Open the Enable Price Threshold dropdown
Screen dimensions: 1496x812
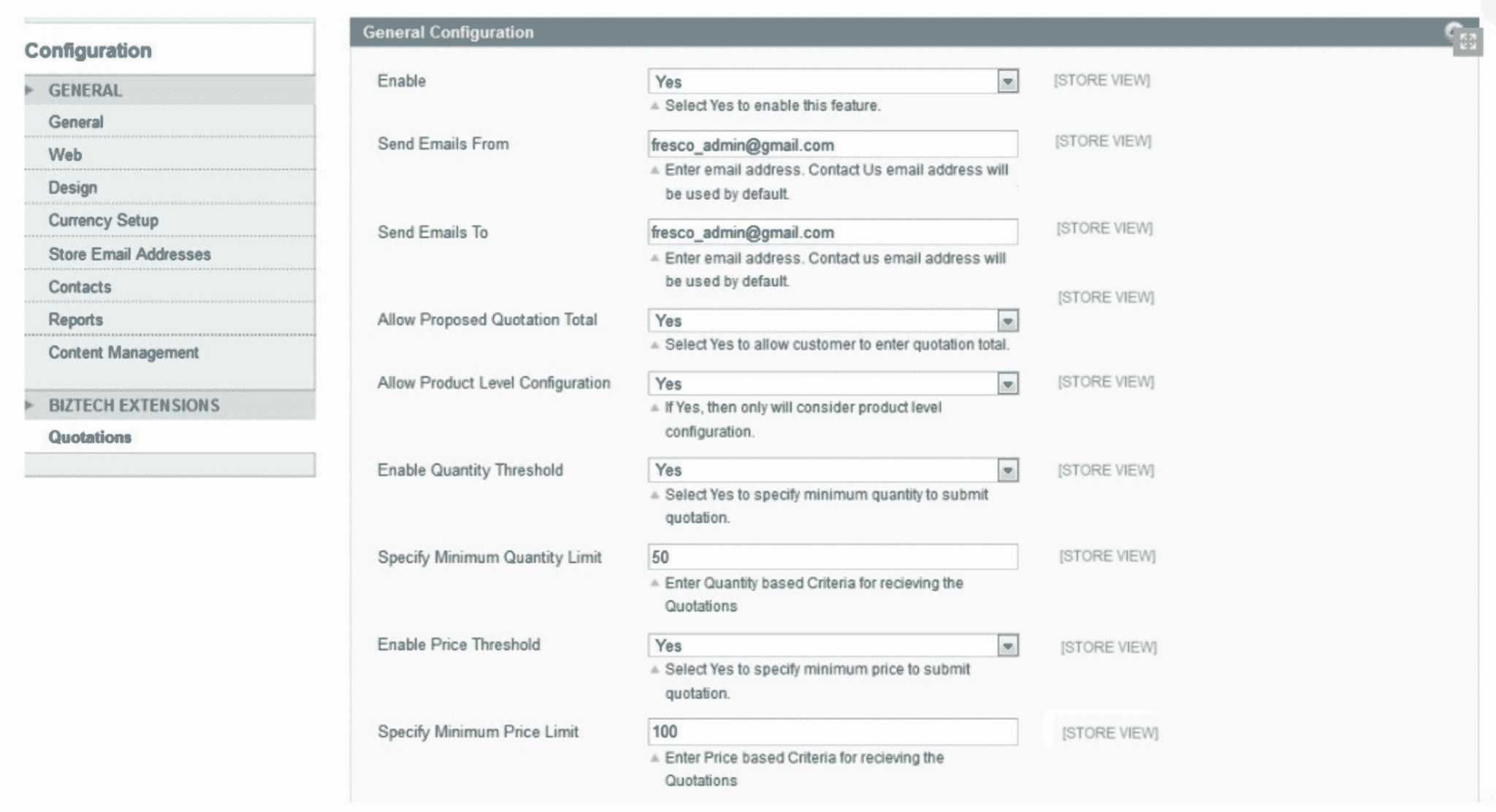coord(833,646)
